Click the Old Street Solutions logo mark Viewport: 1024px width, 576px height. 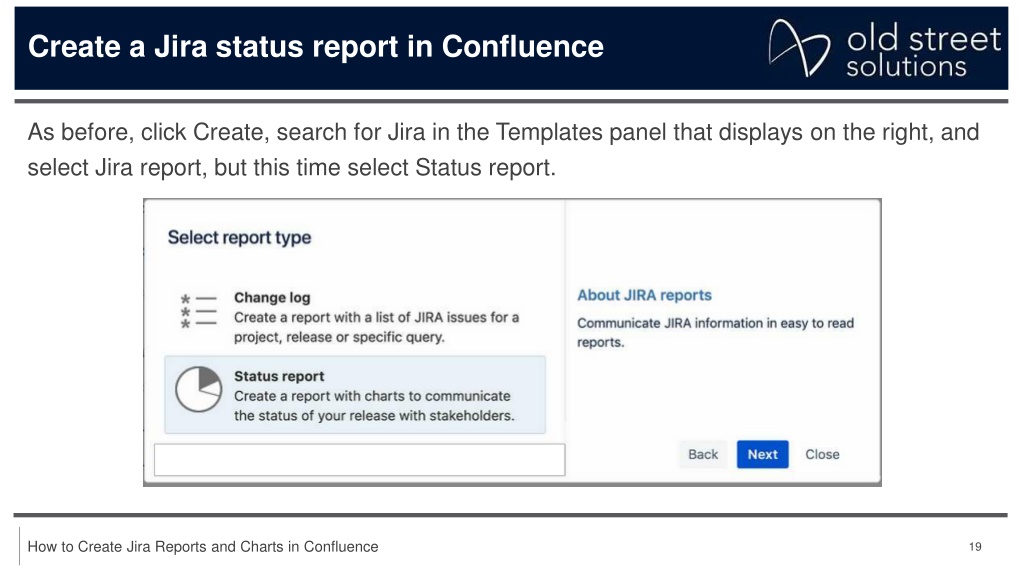(x=799, y=48)
